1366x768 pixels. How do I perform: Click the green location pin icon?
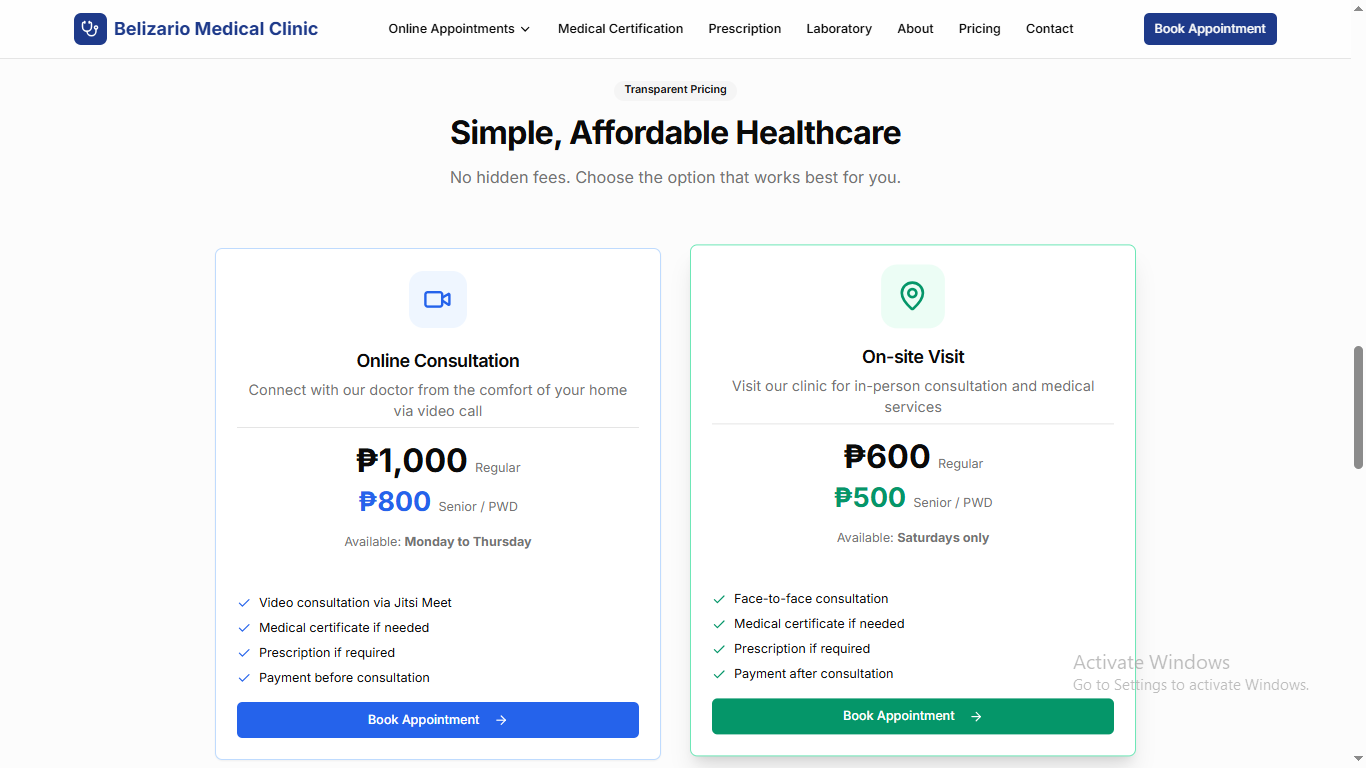click(x=912, y=296)
